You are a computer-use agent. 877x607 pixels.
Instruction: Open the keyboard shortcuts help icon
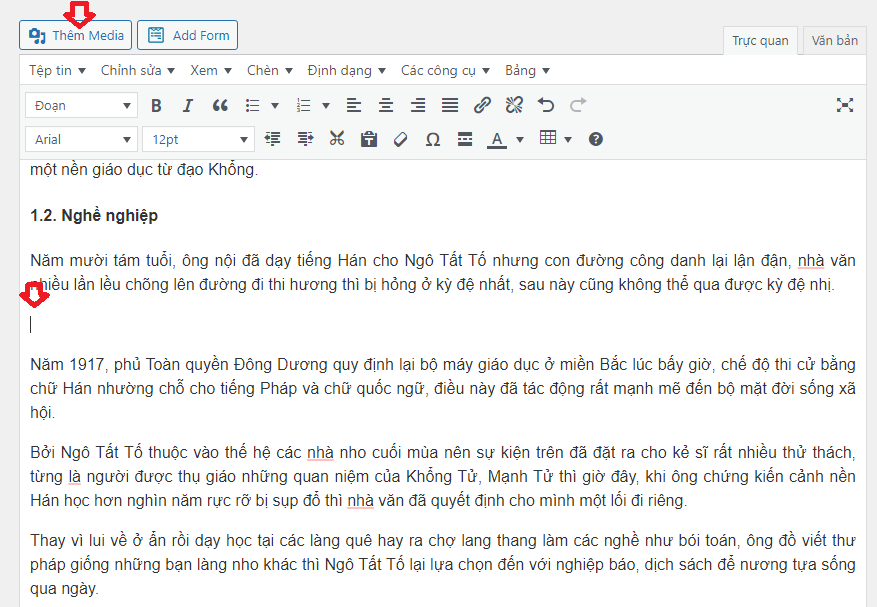[596, 139]
